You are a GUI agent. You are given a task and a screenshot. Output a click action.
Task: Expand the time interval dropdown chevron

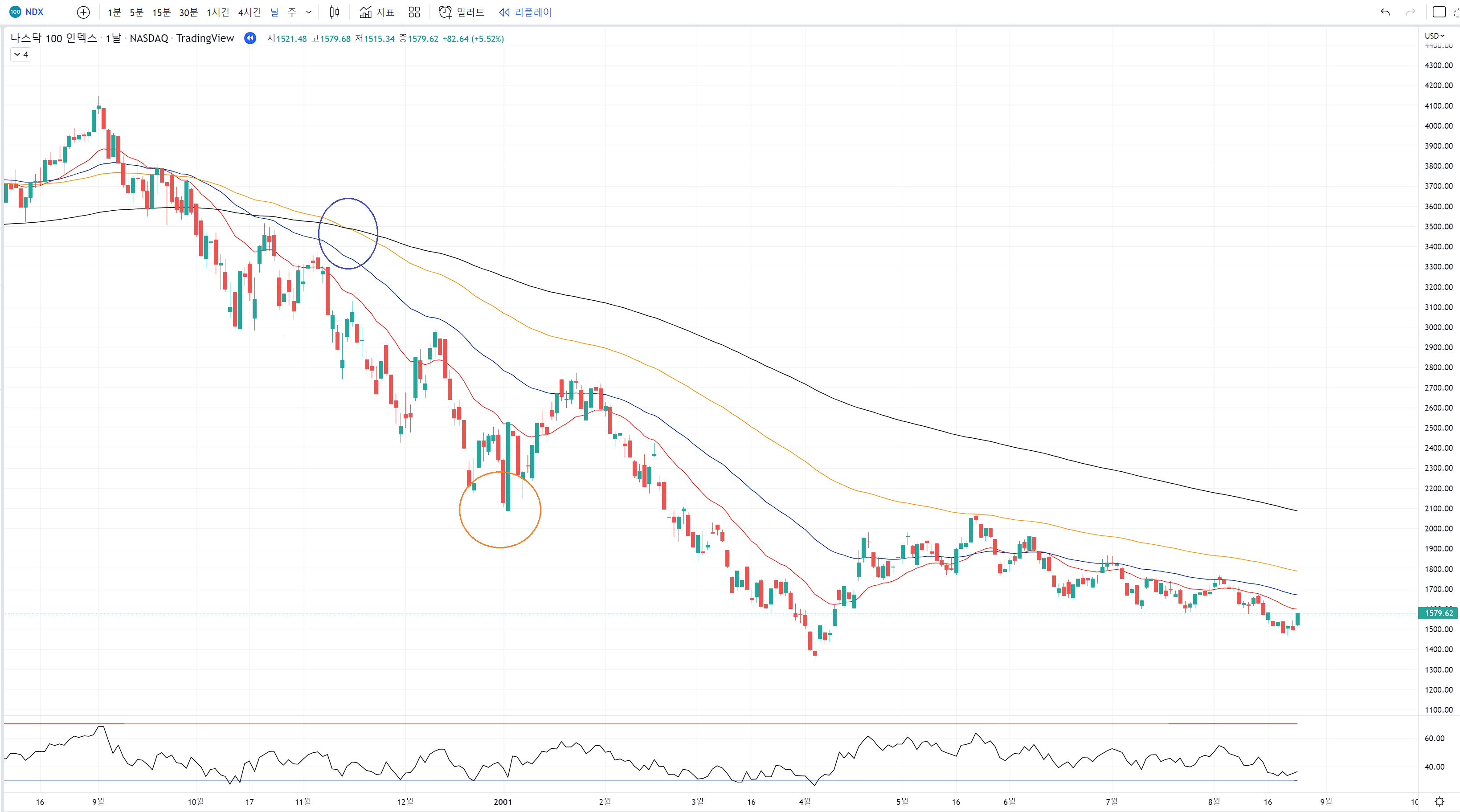pyautogui.click(x=309, y=12)
